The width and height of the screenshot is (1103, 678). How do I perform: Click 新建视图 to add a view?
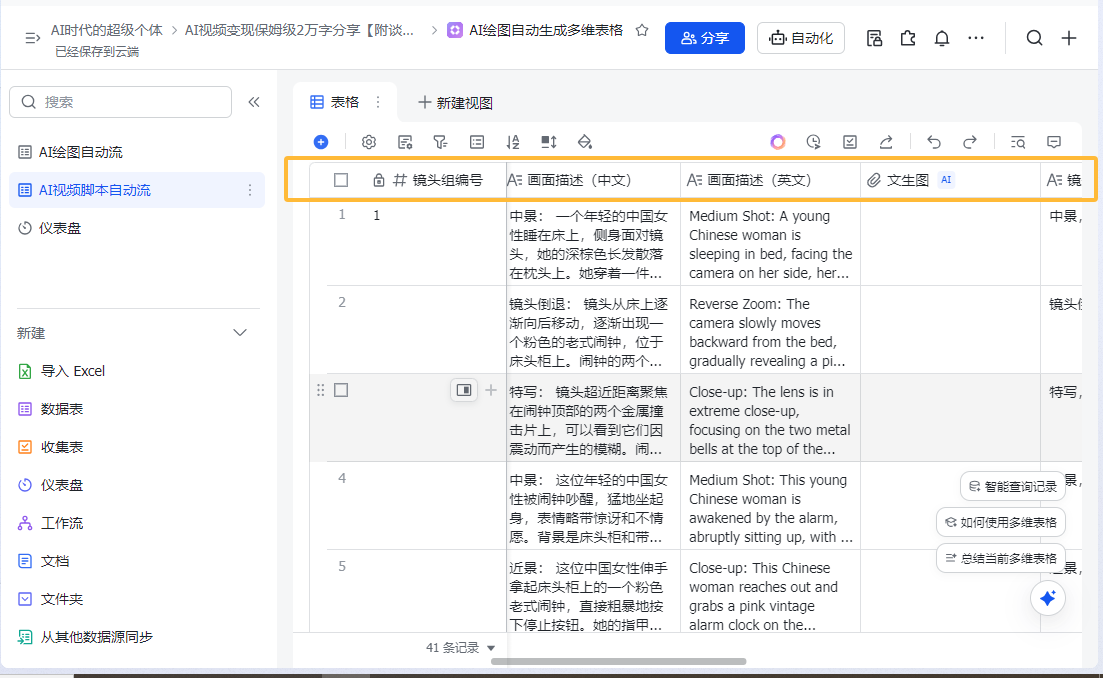click(455, 103)
